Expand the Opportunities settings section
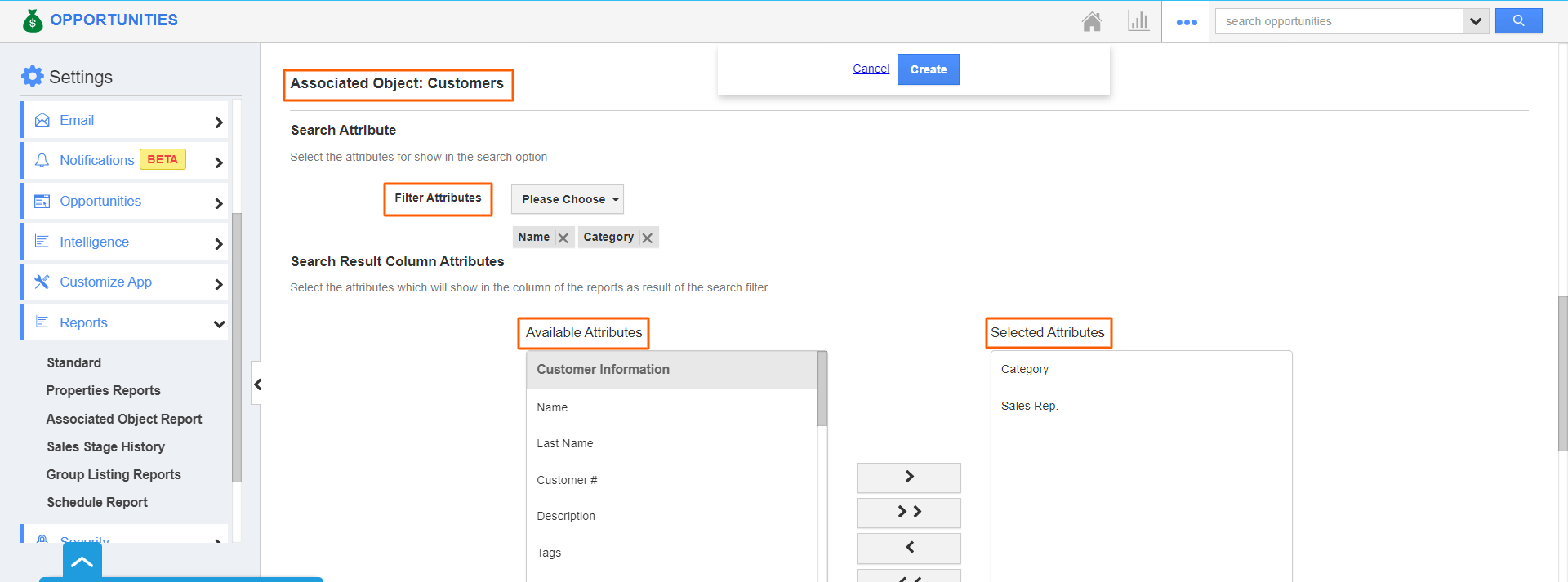The width and height of the screenshot is (1568, 582). click(x=218, y=203)
